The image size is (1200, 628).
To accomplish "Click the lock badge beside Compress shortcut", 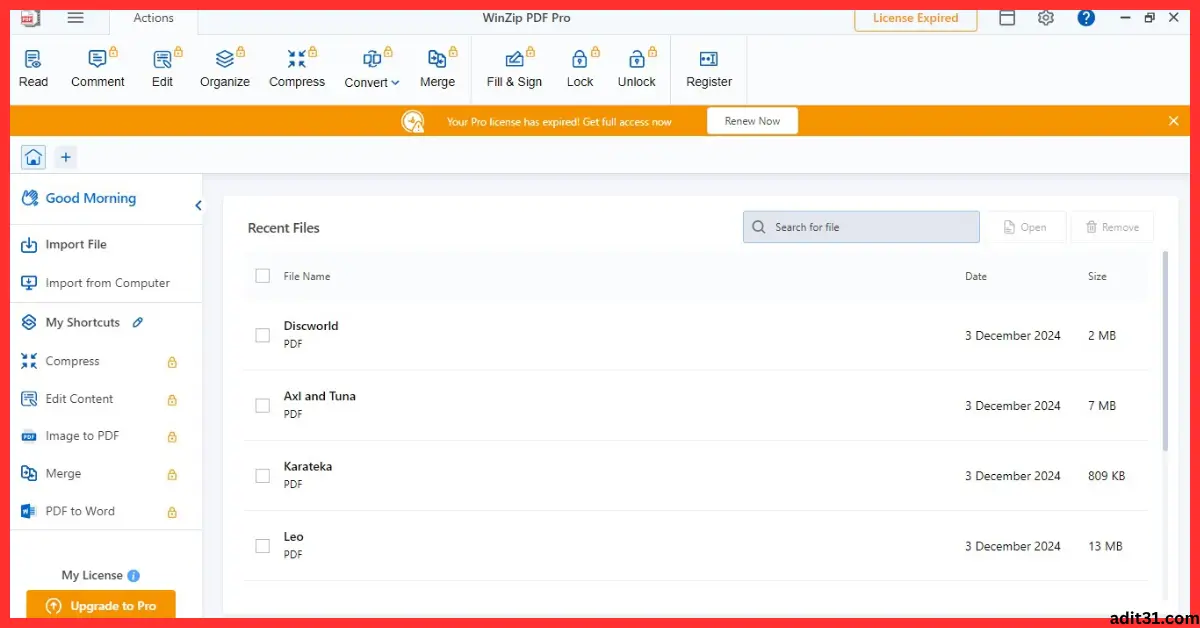I will 172,362.
